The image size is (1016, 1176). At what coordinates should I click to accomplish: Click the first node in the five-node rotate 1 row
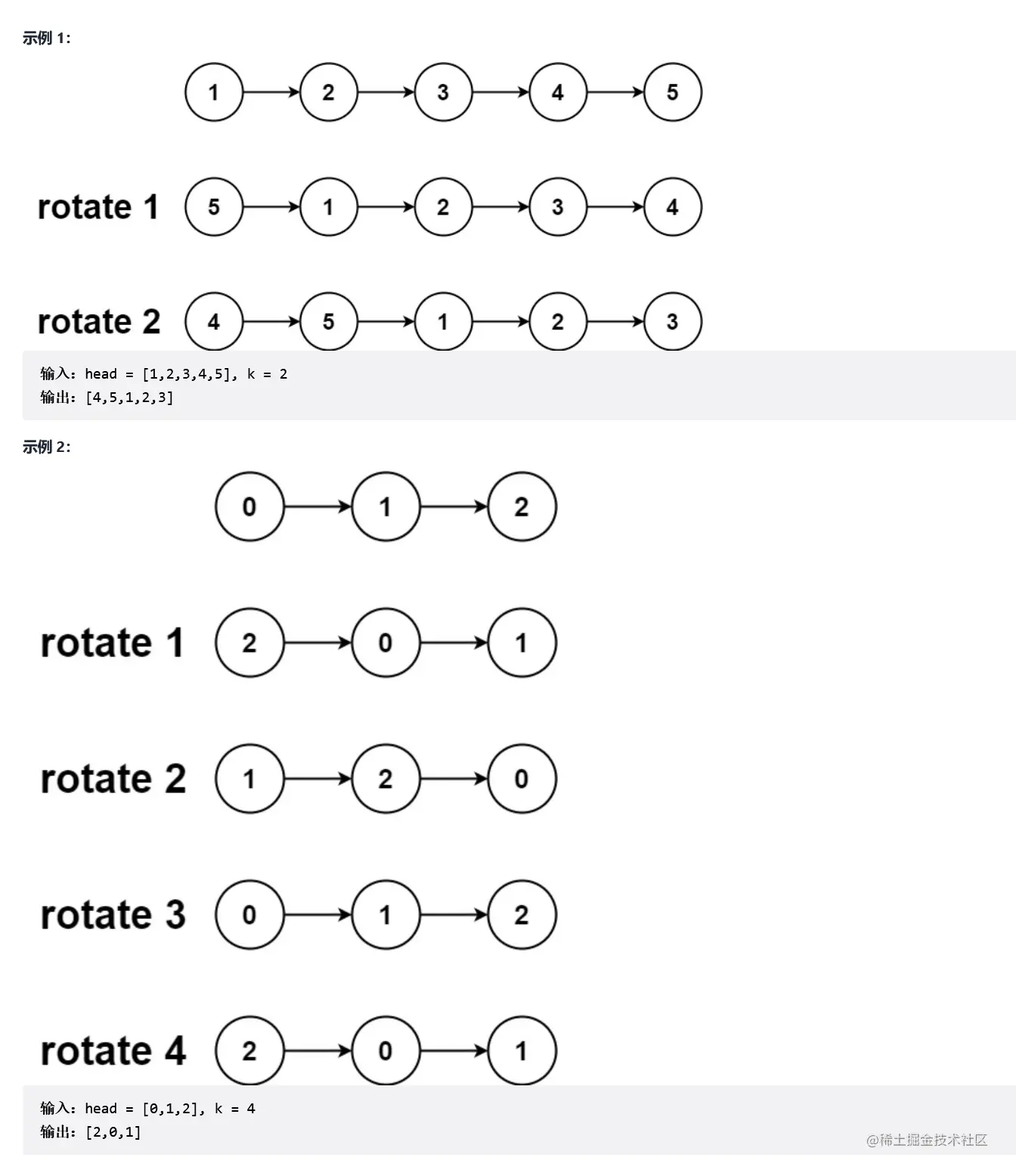pyautogui.click(x=214, y=207)
